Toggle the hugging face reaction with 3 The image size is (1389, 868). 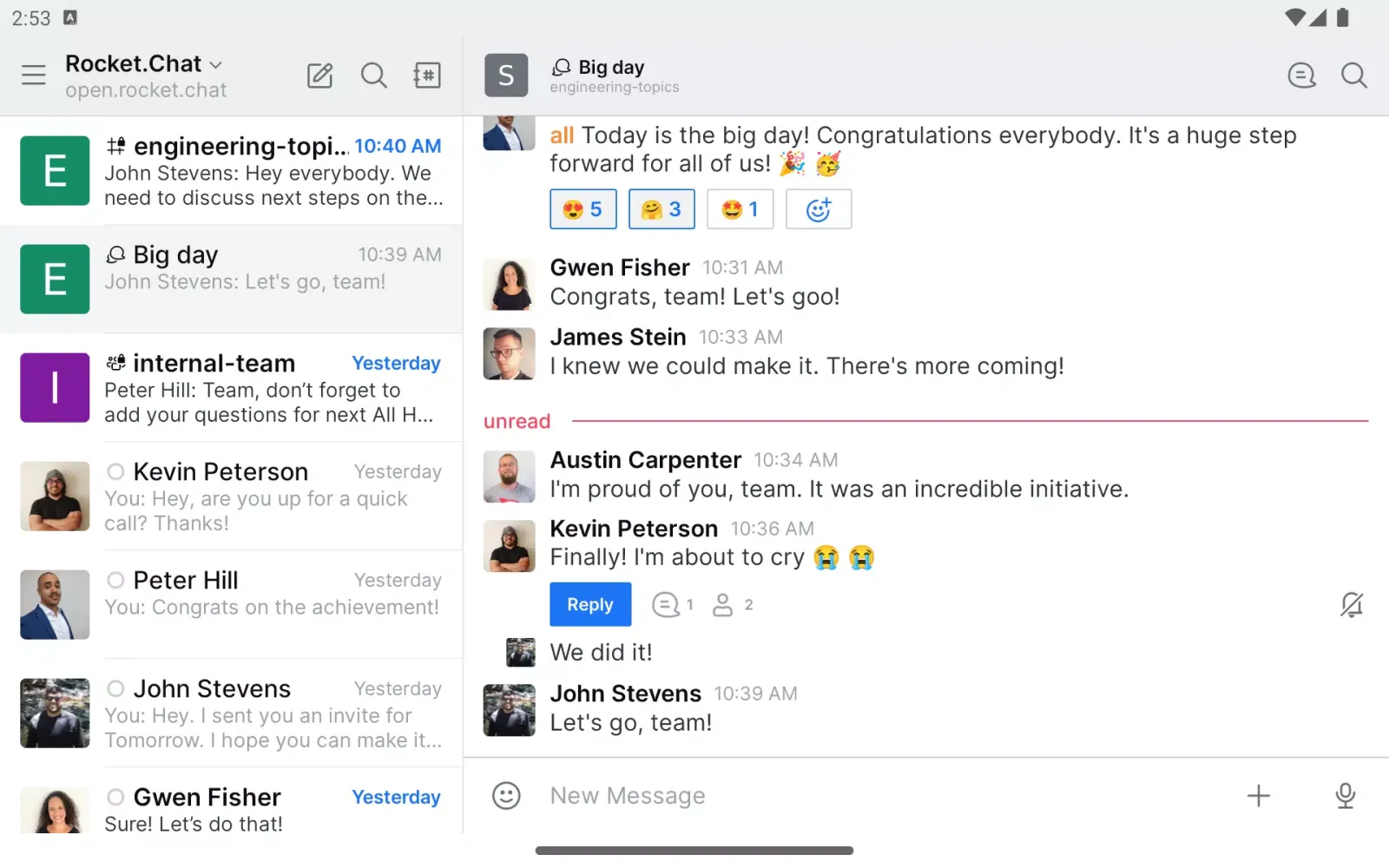coord(662,209)
